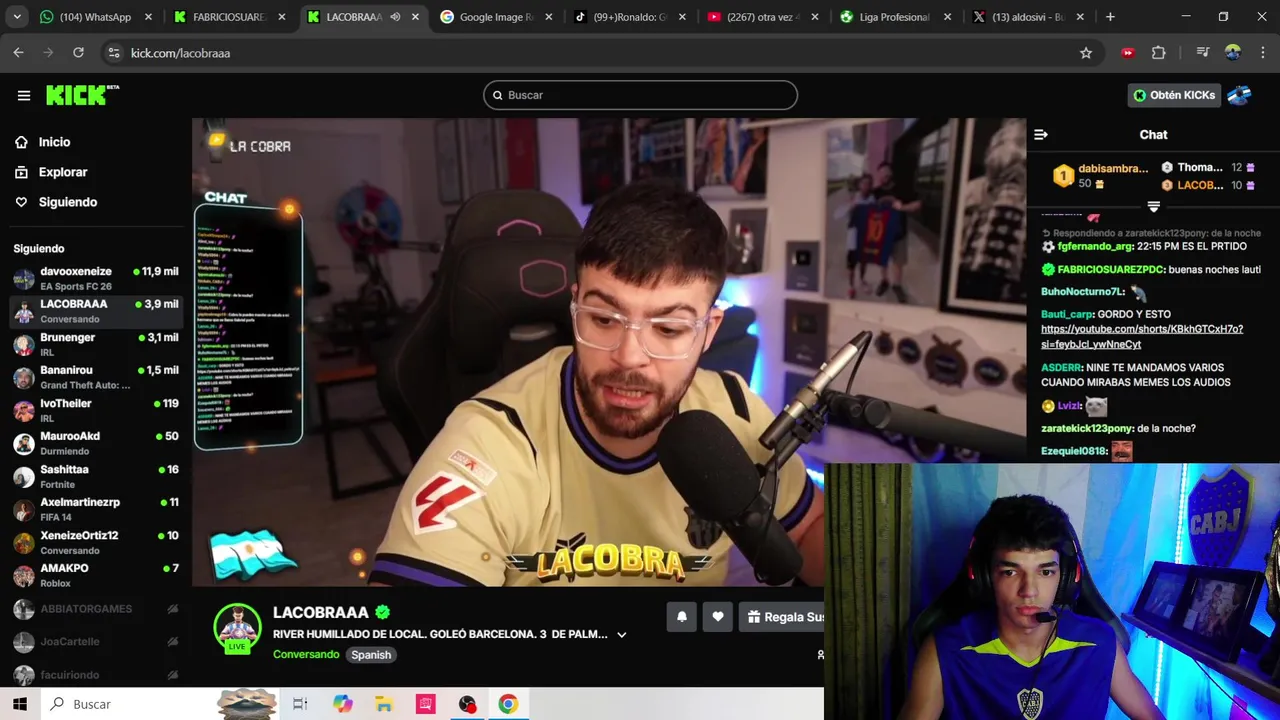Open the Conversando category link

click(306, 655)
